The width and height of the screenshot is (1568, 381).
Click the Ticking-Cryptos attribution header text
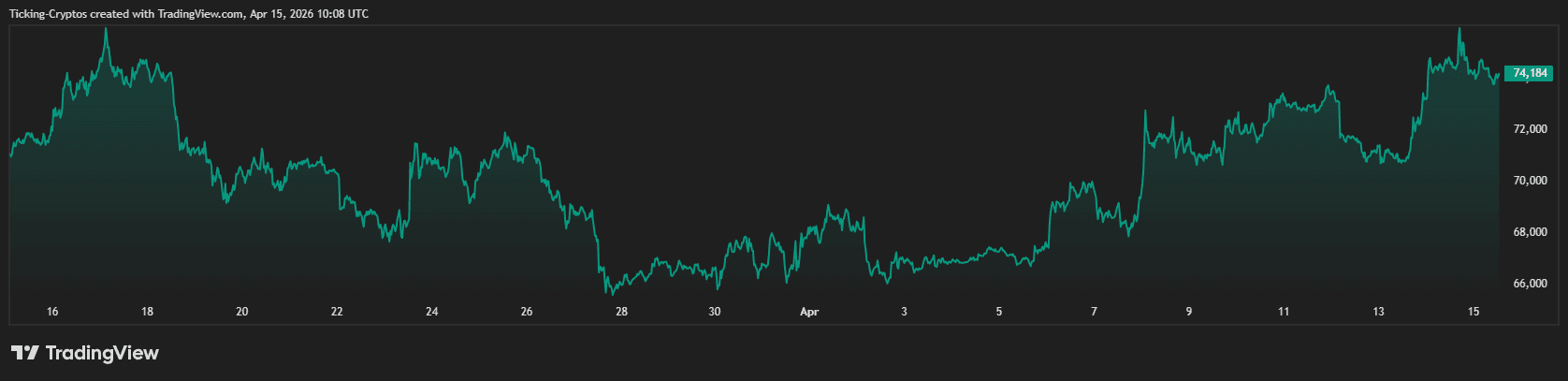pyautogui.click(x=188, y=14)
